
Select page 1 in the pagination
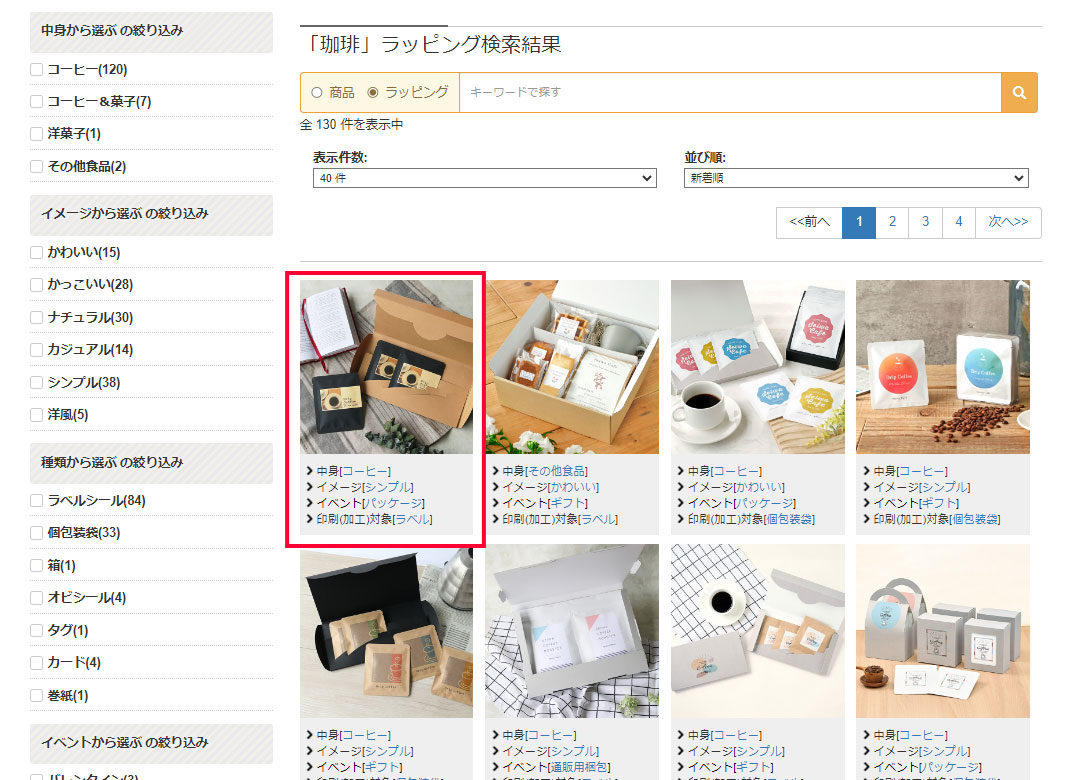pyautogui.click(x=859, y=222)
